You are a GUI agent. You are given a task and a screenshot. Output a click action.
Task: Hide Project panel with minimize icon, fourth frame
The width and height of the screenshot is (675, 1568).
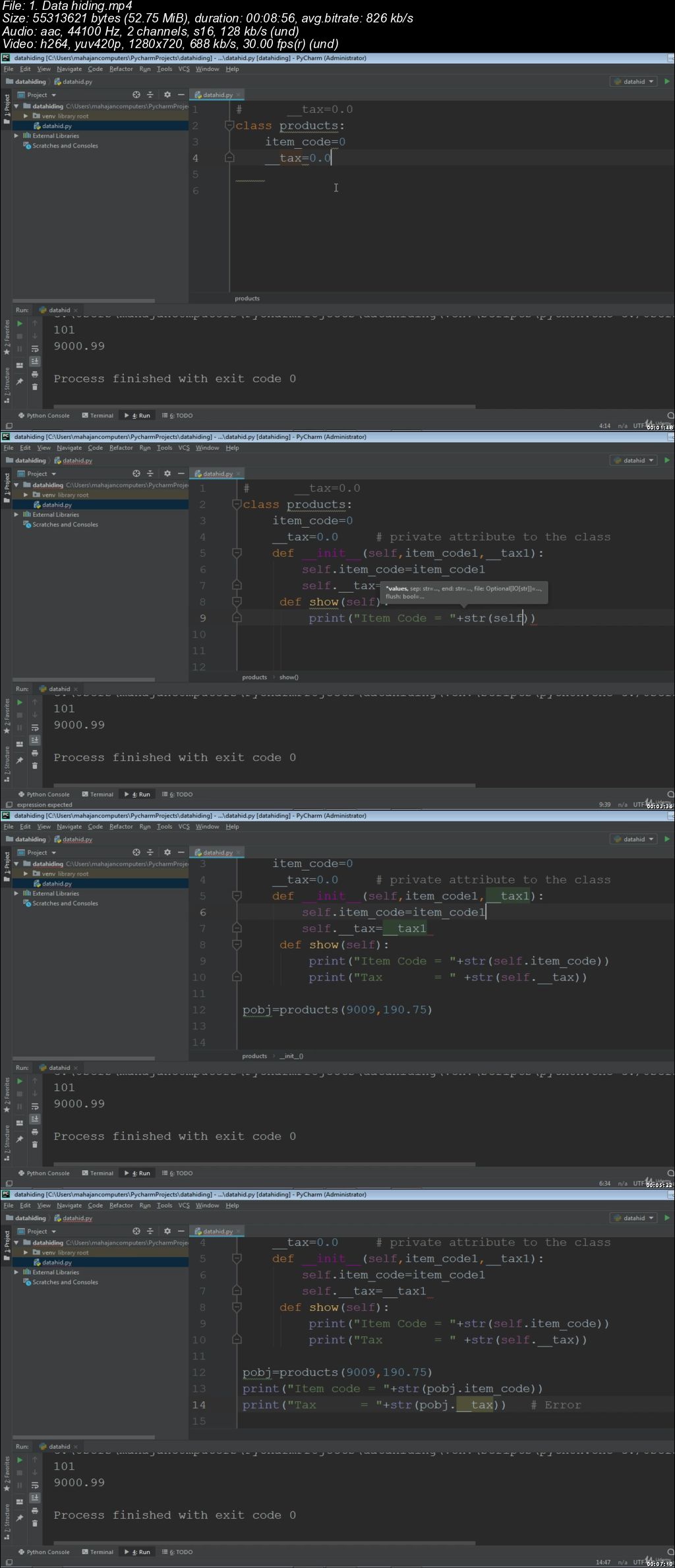click(181, 1231)
